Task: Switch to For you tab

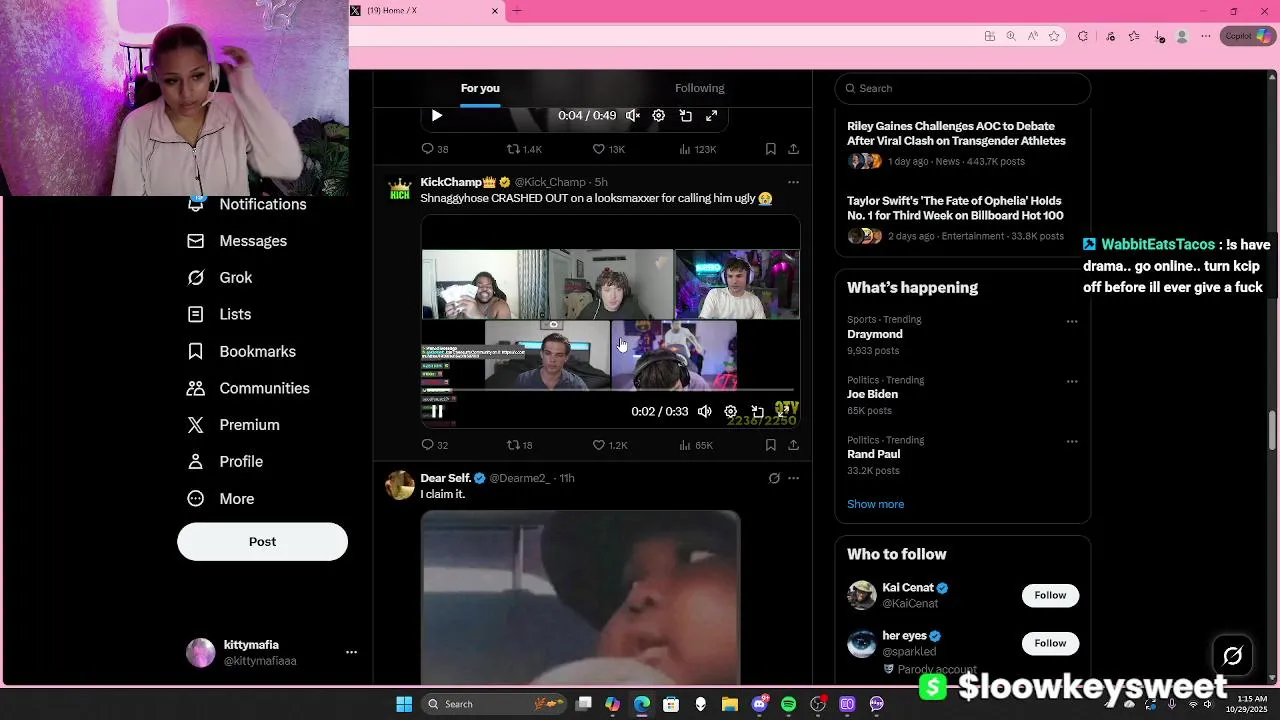Action: 480,88
